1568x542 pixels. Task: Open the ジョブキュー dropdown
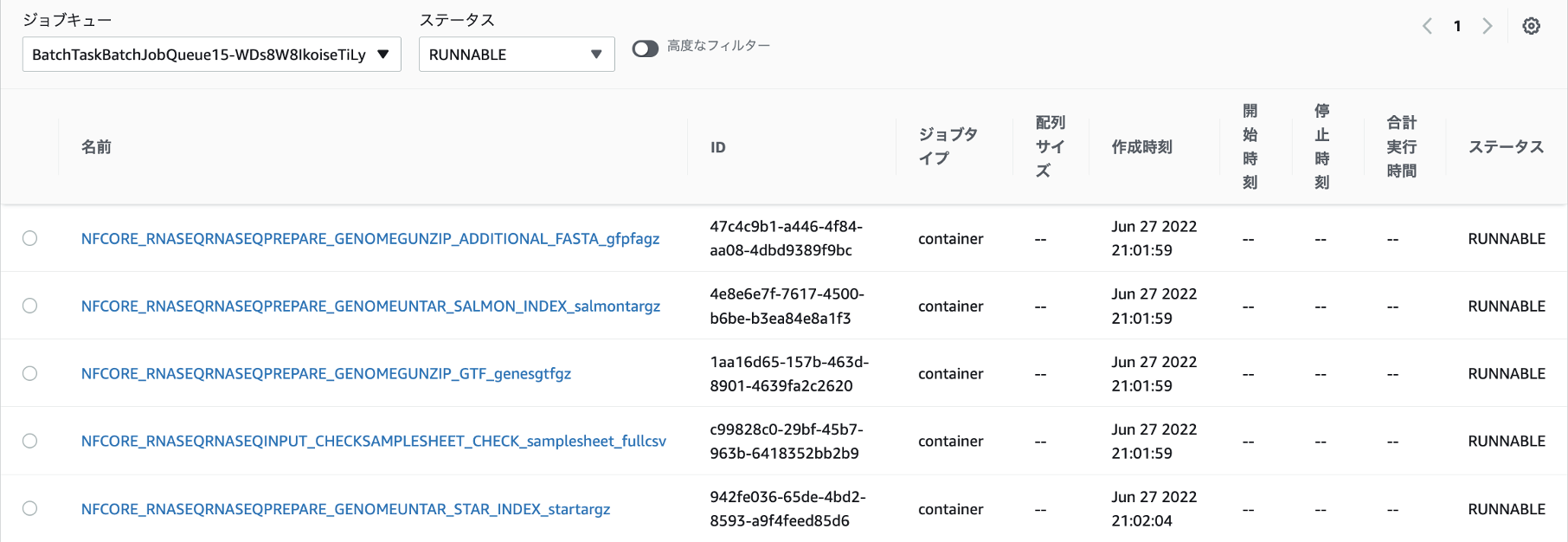pyautogui.click(x=212, y=55)
